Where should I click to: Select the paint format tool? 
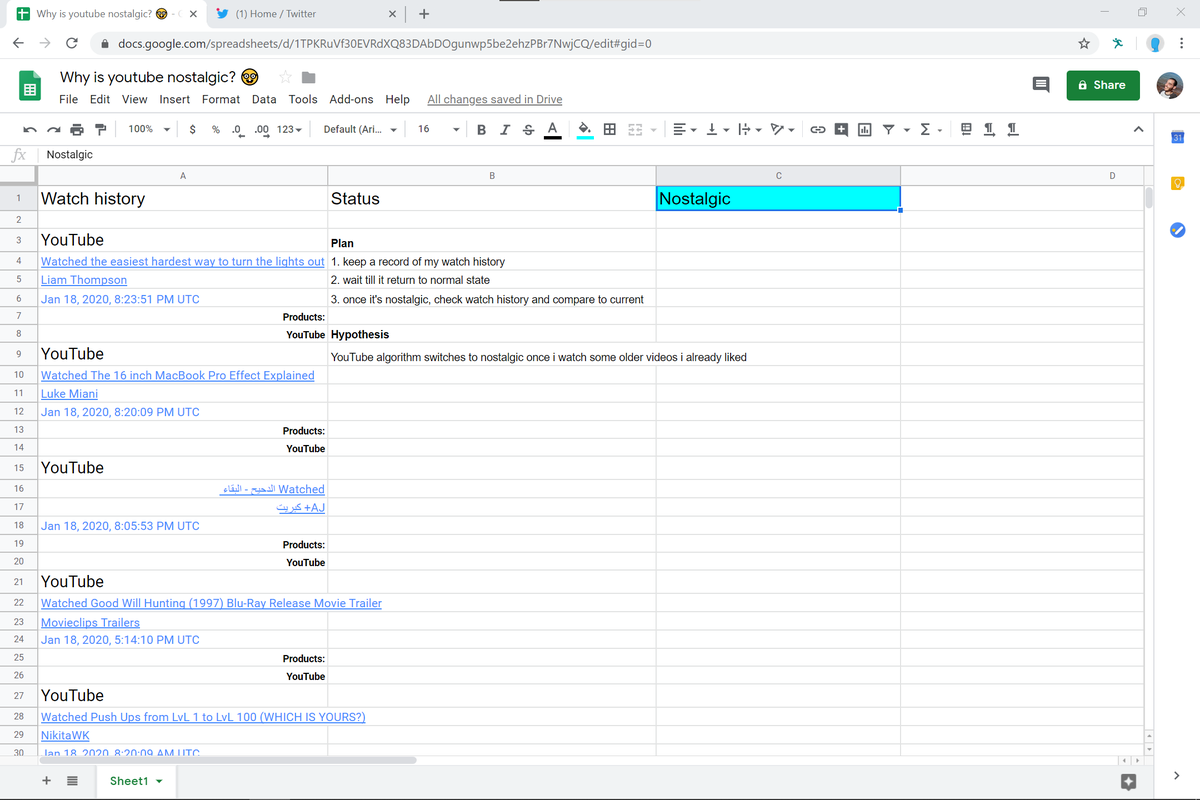pyautogui.click(x=100, y=130)
